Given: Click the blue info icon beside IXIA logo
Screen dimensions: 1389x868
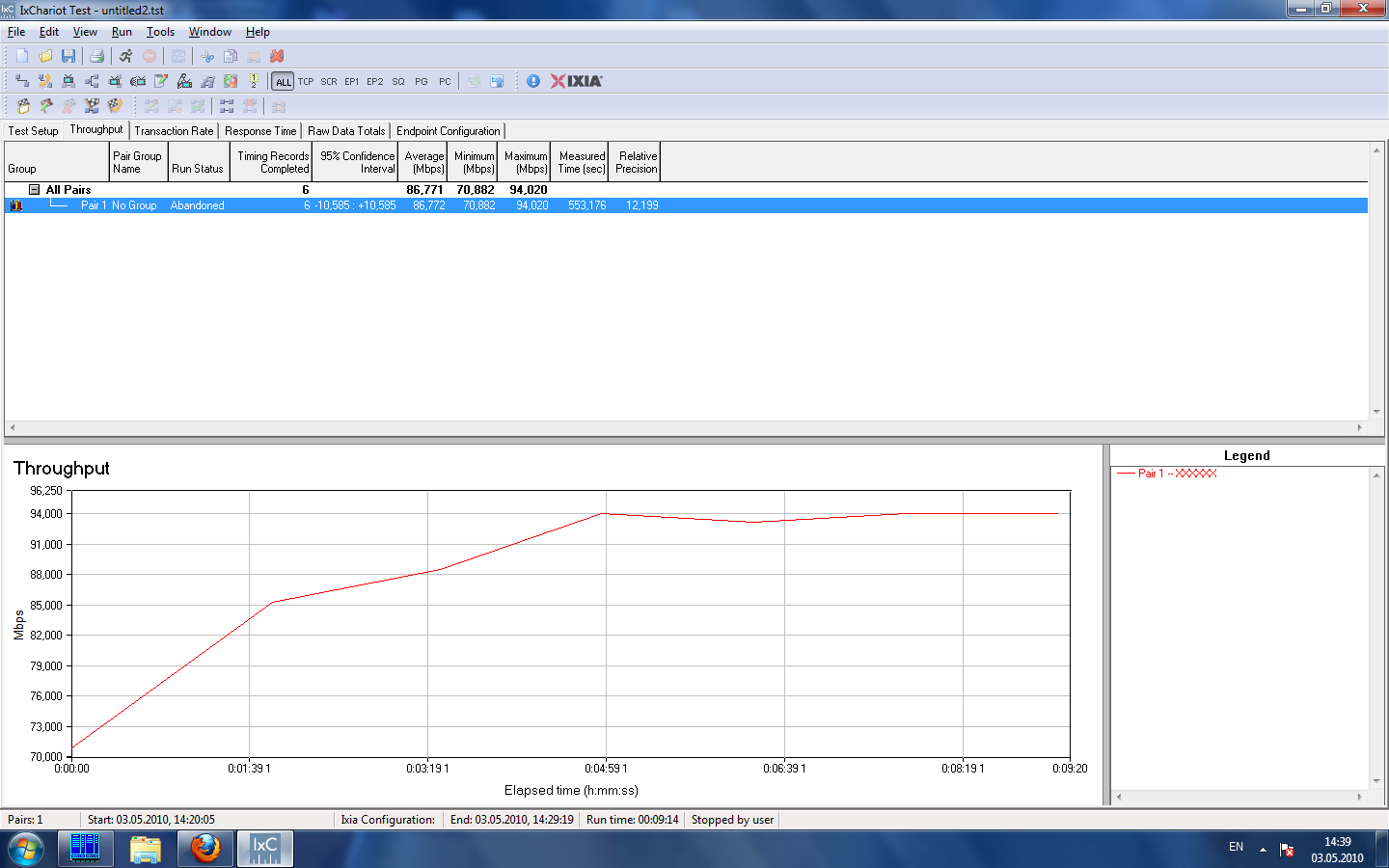Looking at the screenshot, I should [x=533, y=81].
